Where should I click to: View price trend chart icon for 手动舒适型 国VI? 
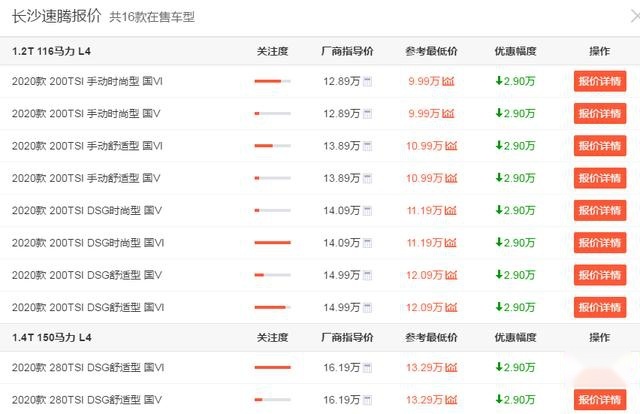pyautogui.click(x=451, y=146)
